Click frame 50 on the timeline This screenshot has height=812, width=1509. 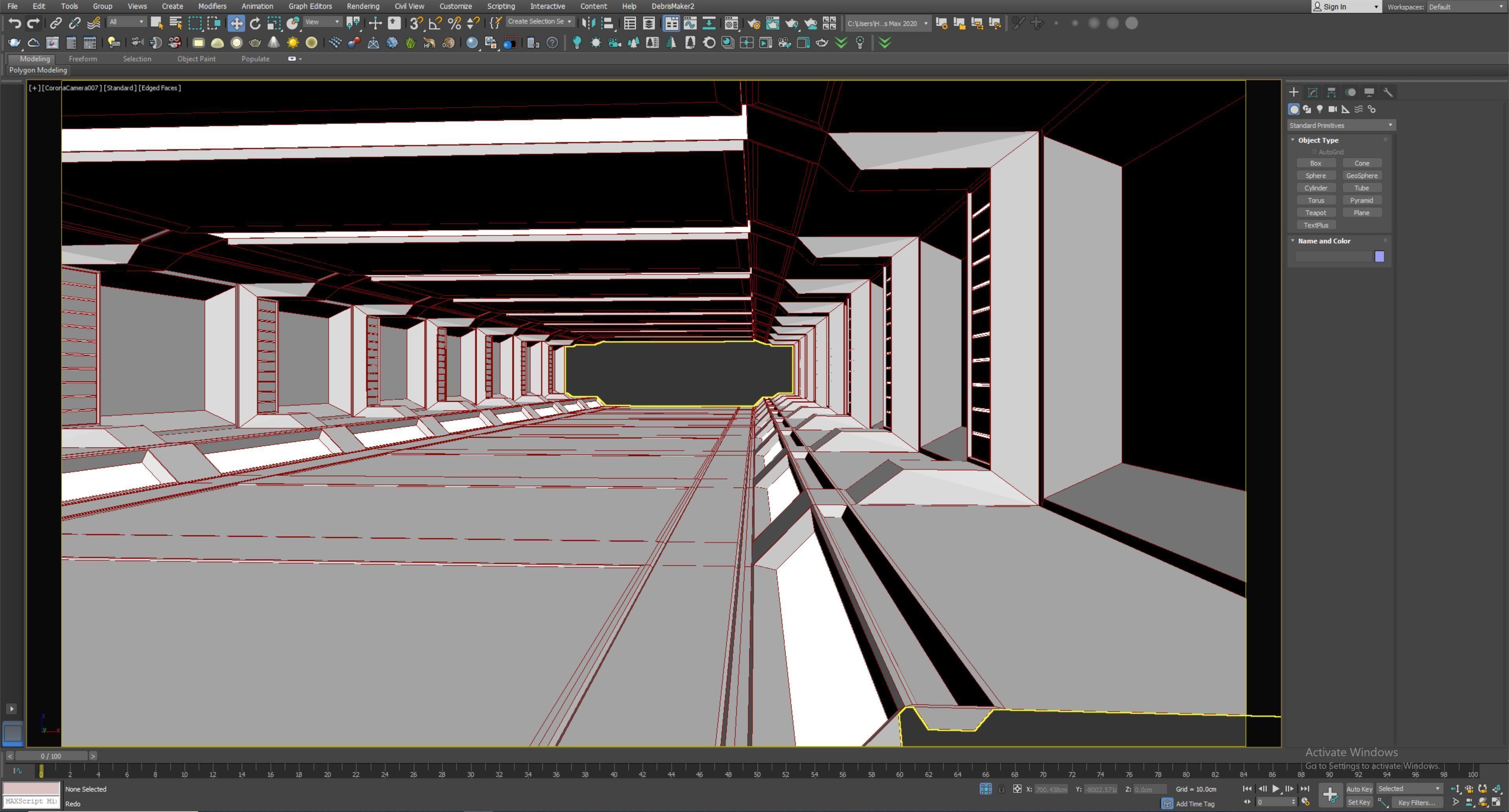coord(757,774)
